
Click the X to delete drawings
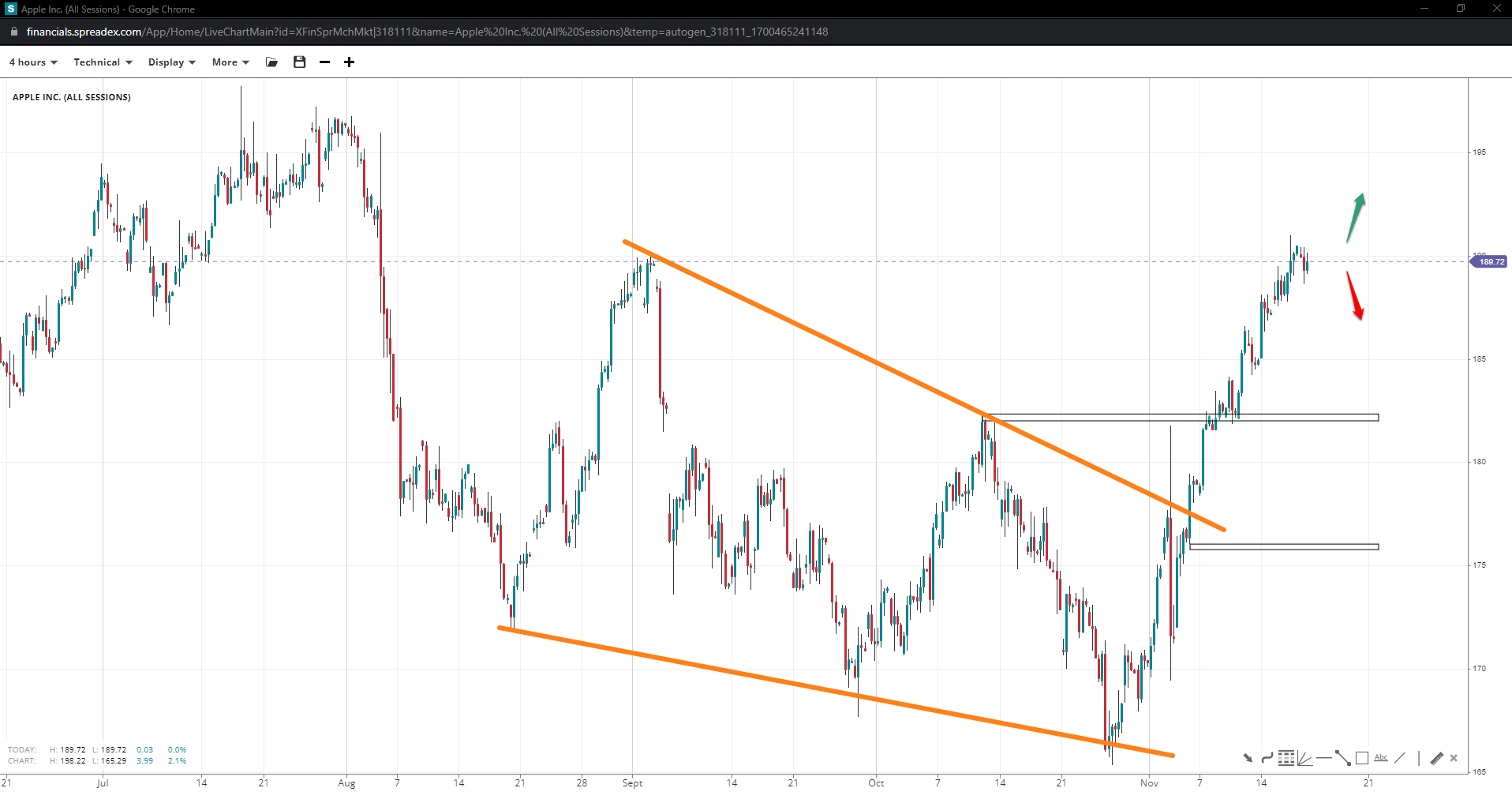[x=1454, y=758]
